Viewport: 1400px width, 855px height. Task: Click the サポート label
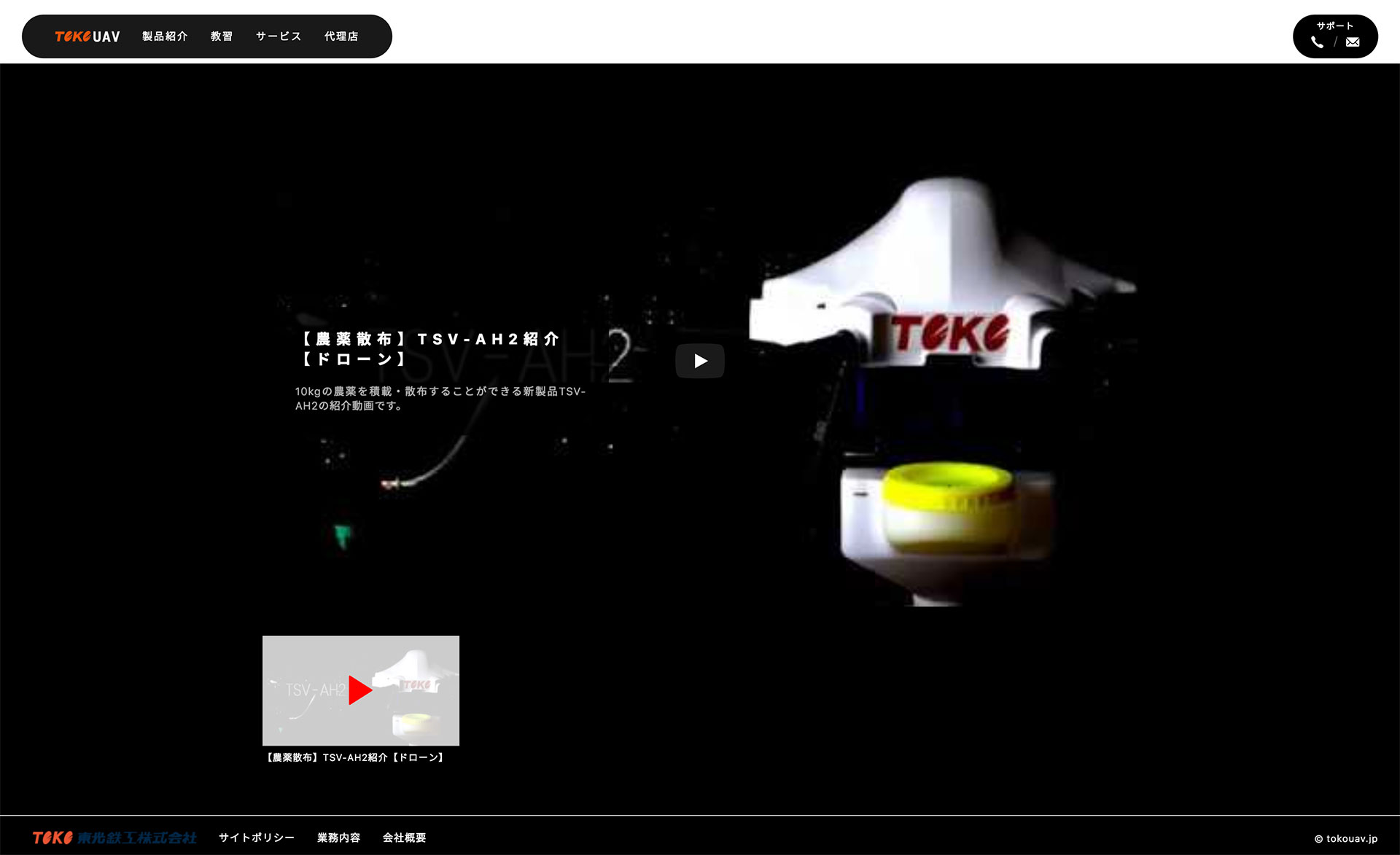pyautogui.click(x=1335, y=26)
